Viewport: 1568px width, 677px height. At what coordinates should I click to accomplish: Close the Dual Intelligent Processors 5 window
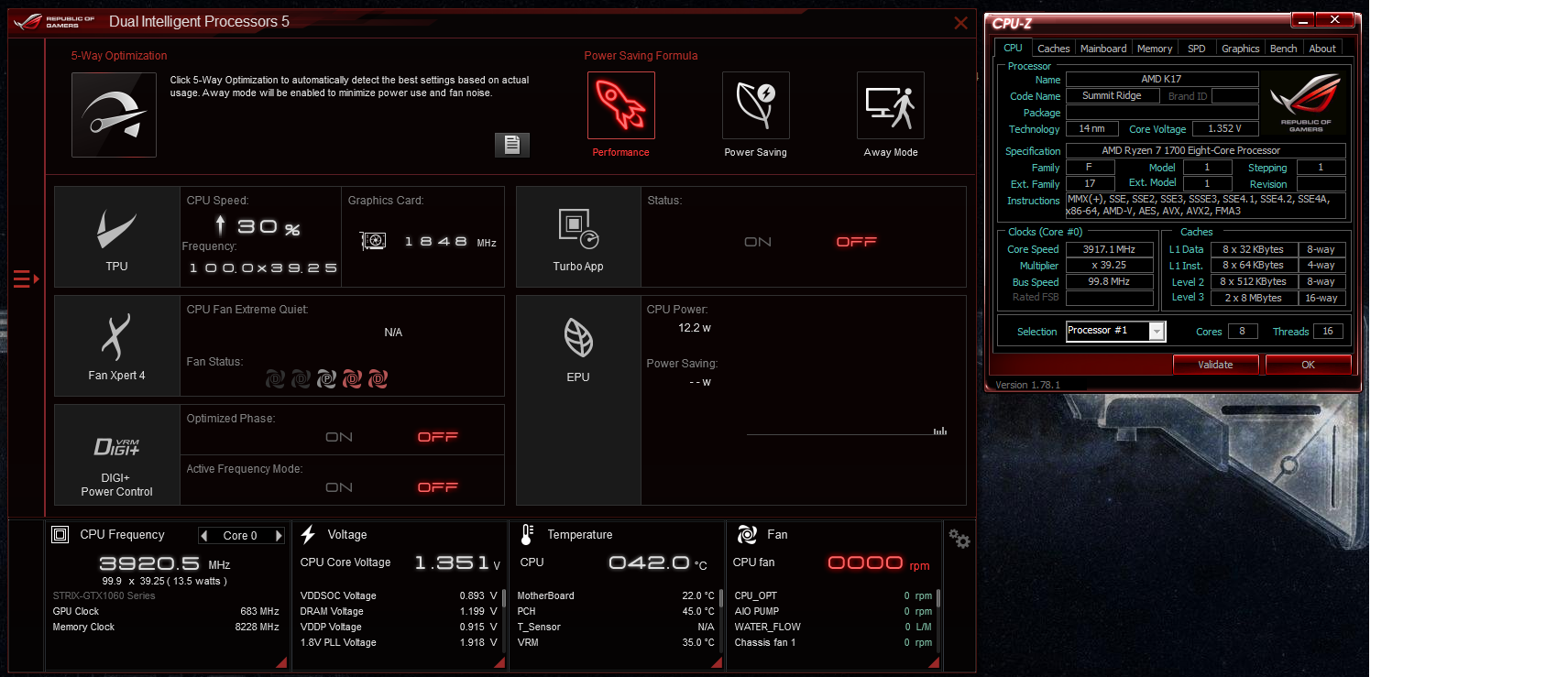(960, 23)
